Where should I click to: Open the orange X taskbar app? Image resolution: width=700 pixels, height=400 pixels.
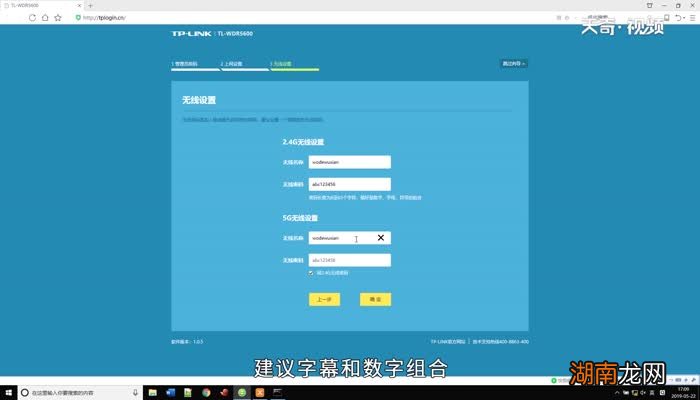pos(260,393)
